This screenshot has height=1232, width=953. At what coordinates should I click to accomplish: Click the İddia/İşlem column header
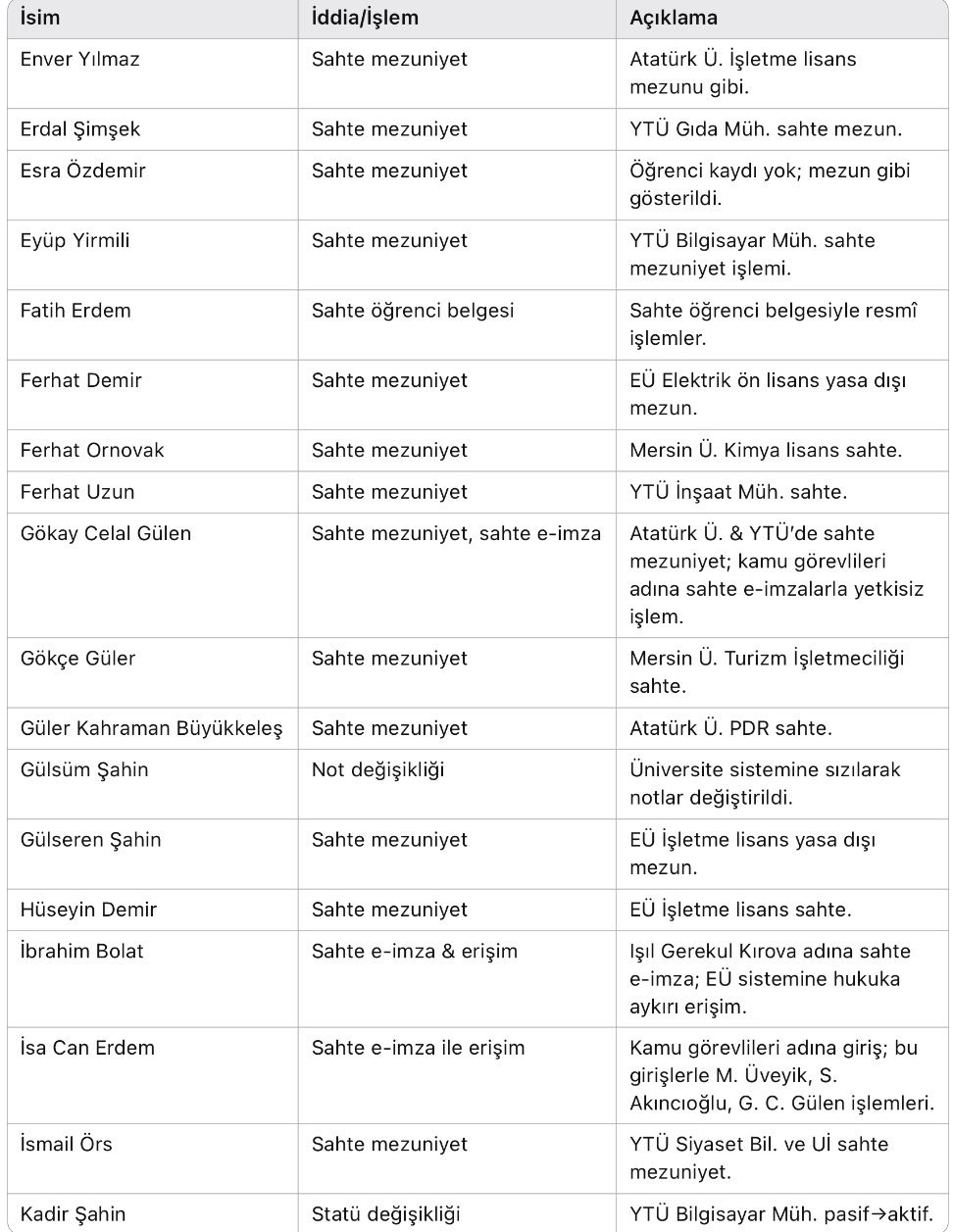pyautogui.click(x=365, y=18)
